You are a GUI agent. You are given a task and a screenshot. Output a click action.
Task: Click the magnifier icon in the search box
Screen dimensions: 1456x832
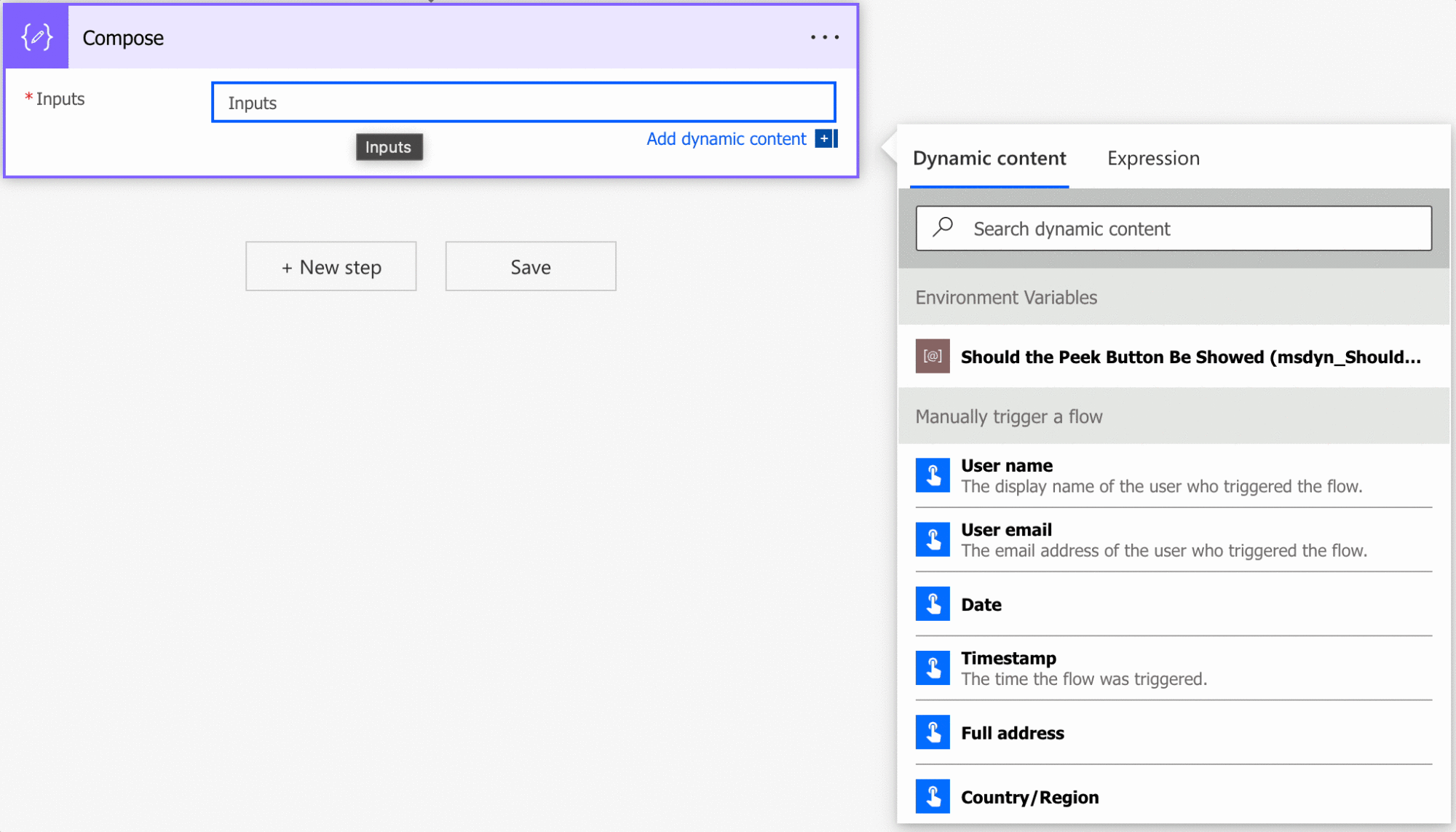943,227
